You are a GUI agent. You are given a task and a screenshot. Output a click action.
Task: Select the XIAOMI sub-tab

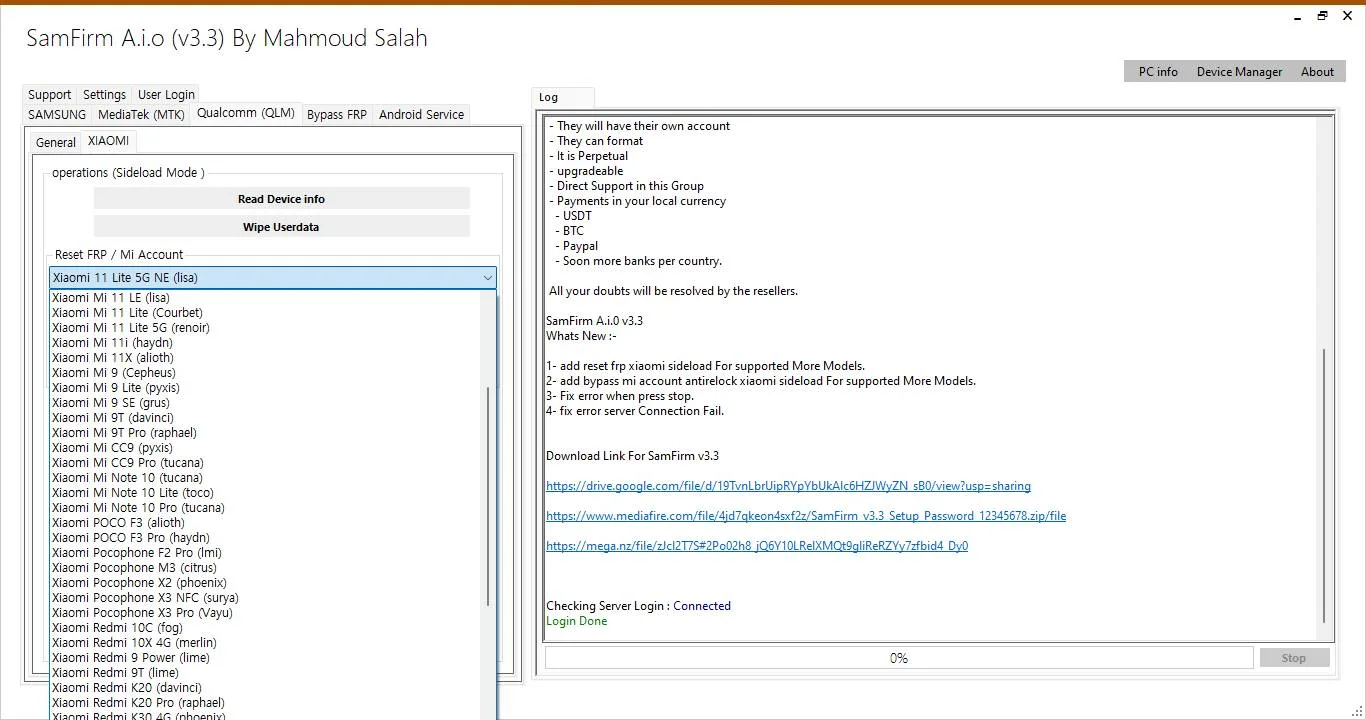pyautogui.click(x=108, y=141)
